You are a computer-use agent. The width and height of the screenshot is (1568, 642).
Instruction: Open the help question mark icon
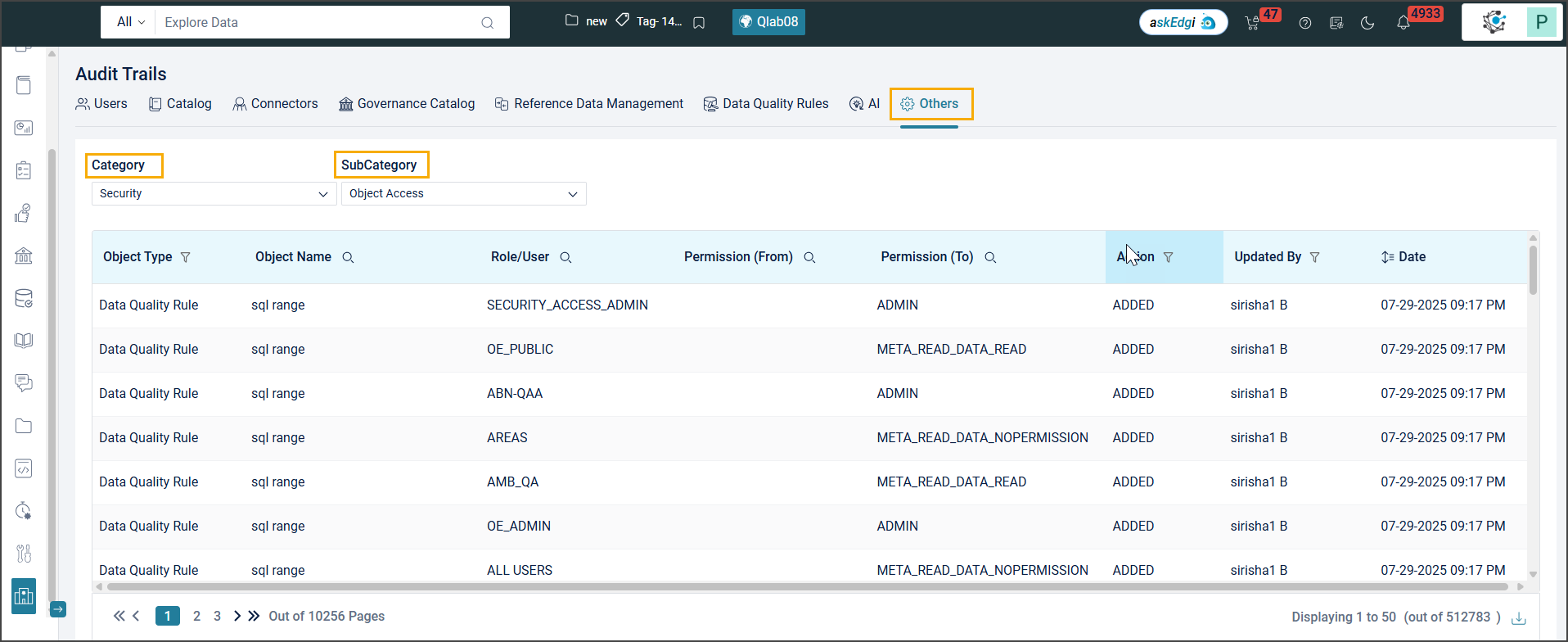pyautogui.click(x=1305, y=23)
